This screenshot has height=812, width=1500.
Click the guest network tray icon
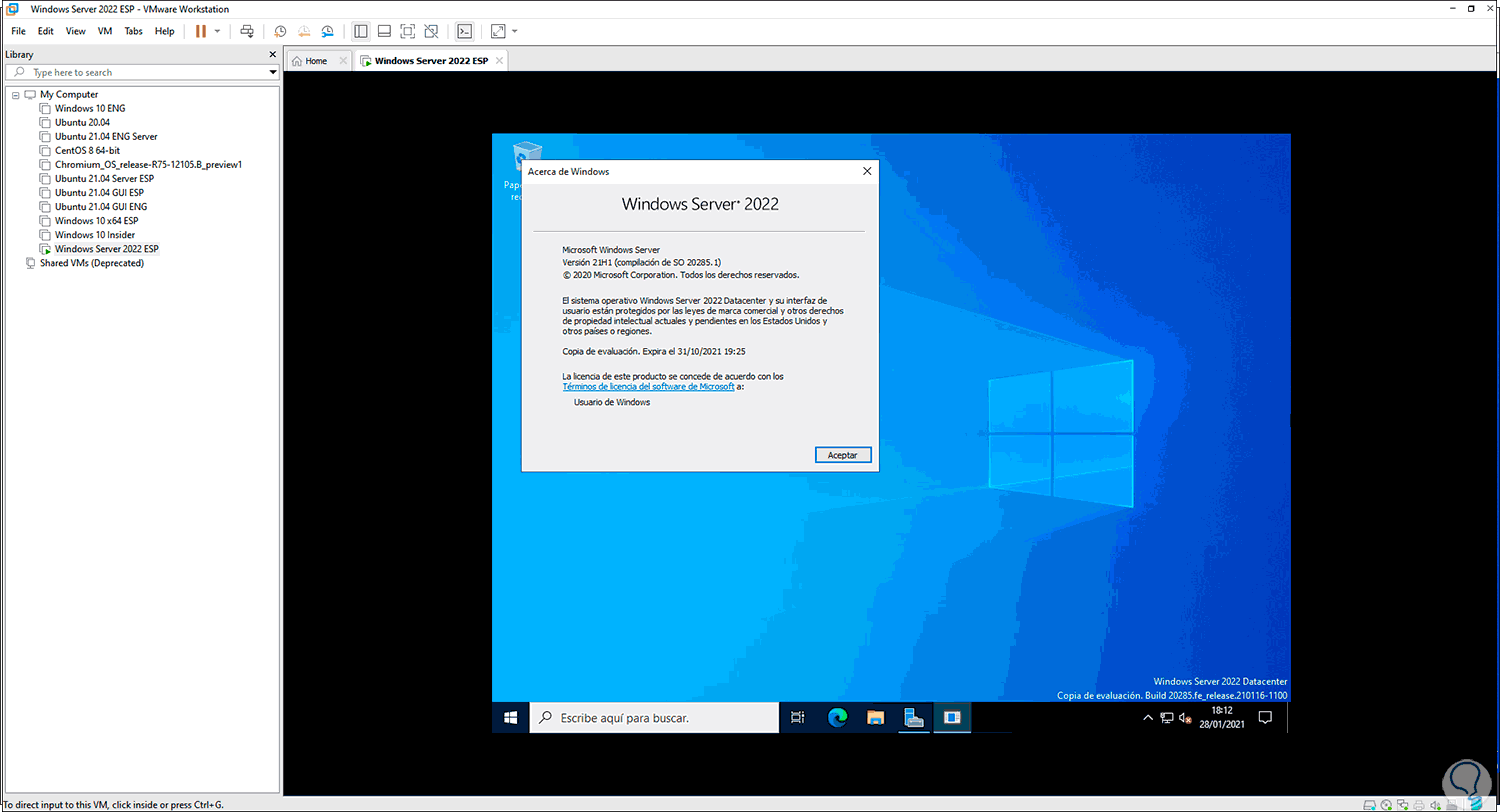pyautogui.click(x=1167, y=718)
